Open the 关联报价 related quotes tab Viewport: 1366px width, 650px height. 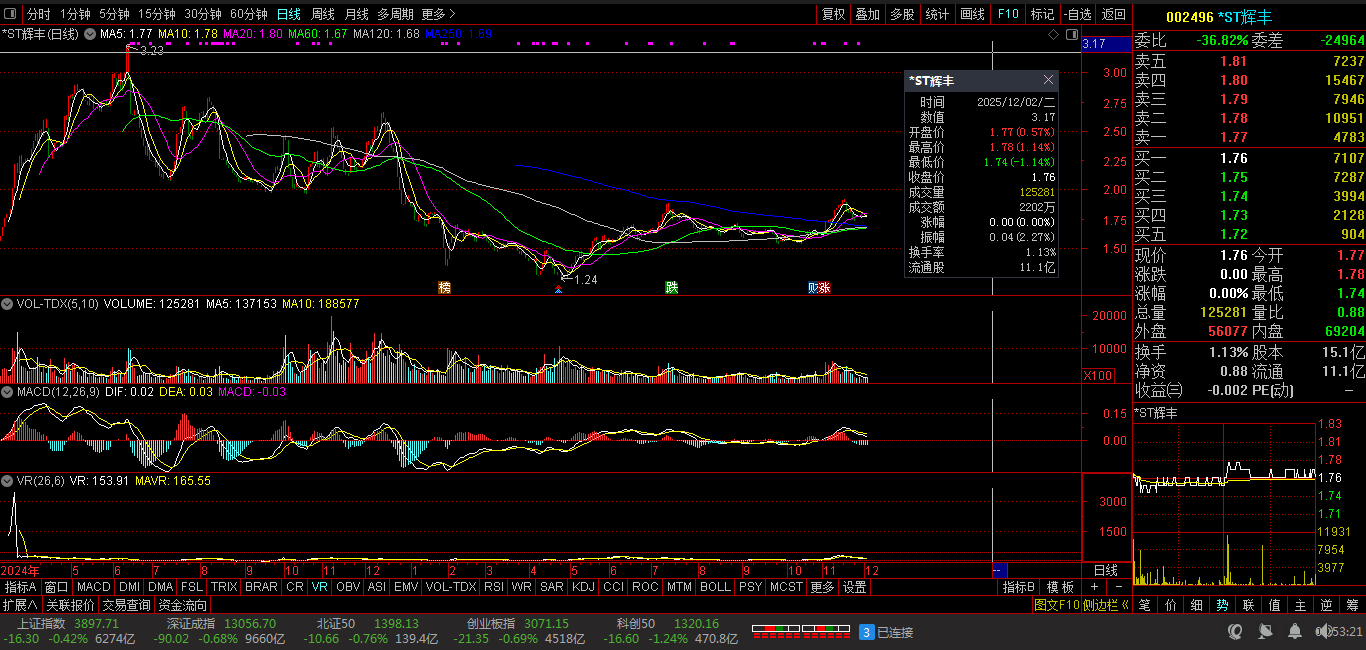point(70,605)
